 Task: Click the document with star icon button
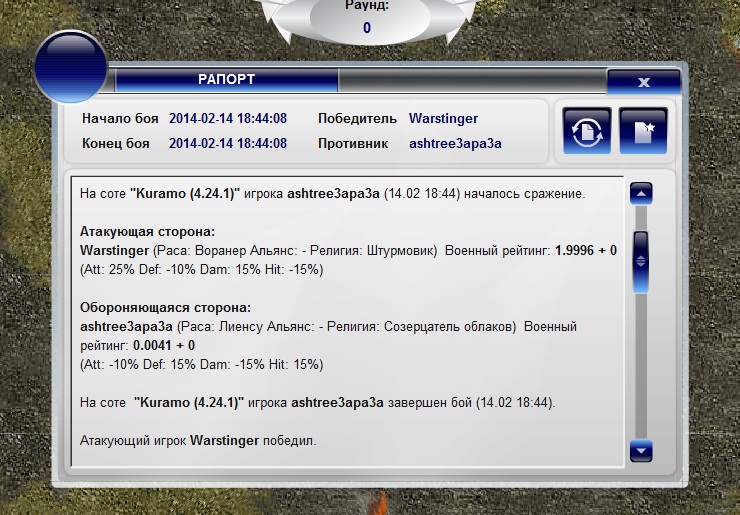643,131
